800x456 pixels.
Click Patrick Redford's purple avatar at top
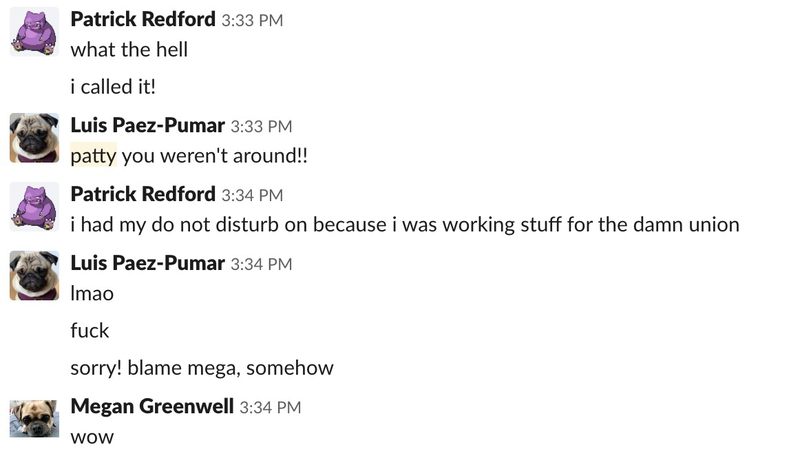pos(34,32)
